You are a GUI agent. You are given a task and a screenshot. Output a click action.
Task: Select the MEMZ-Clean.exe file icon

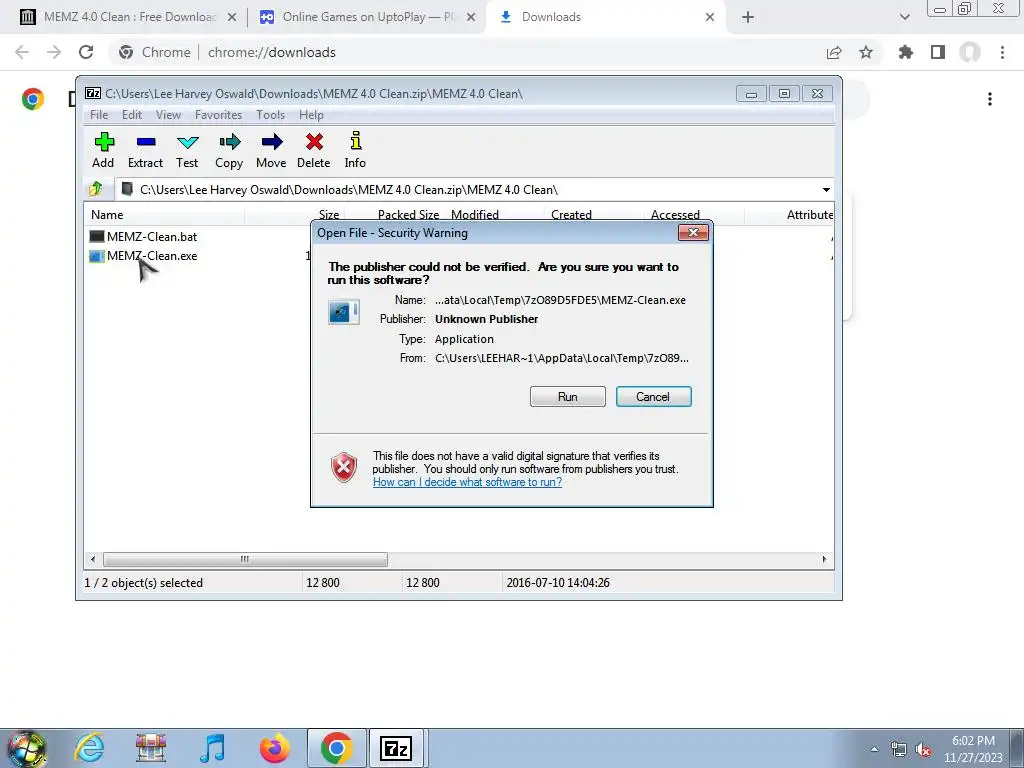pos(97,256)
